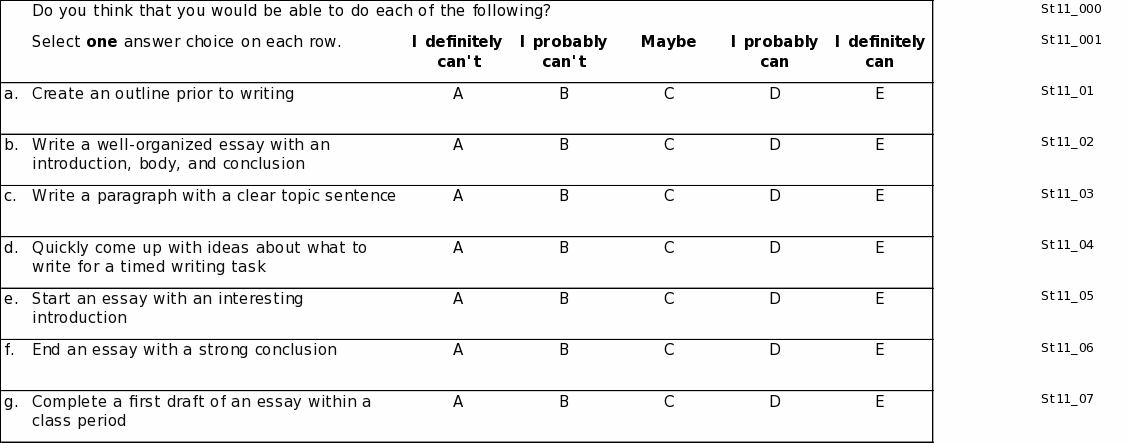Click variable code St11_04
Viewport: 1130px width, 443px height.
tap(1067, 245)
